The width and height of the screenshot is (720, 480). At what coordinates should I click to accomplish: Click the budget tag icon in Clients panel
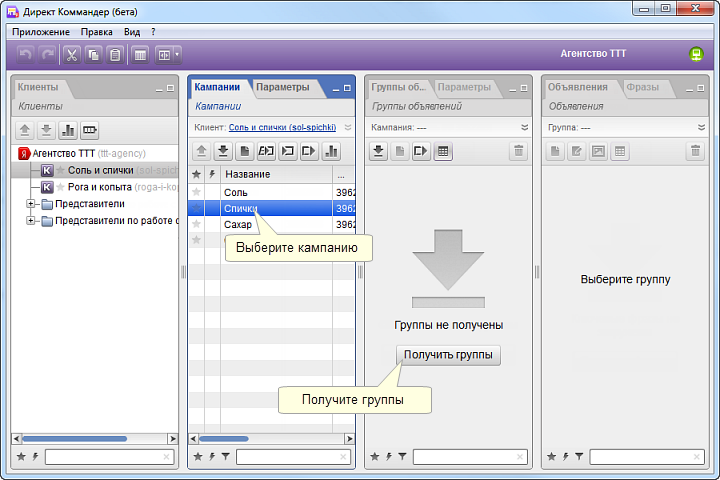[x=90, y=130]
